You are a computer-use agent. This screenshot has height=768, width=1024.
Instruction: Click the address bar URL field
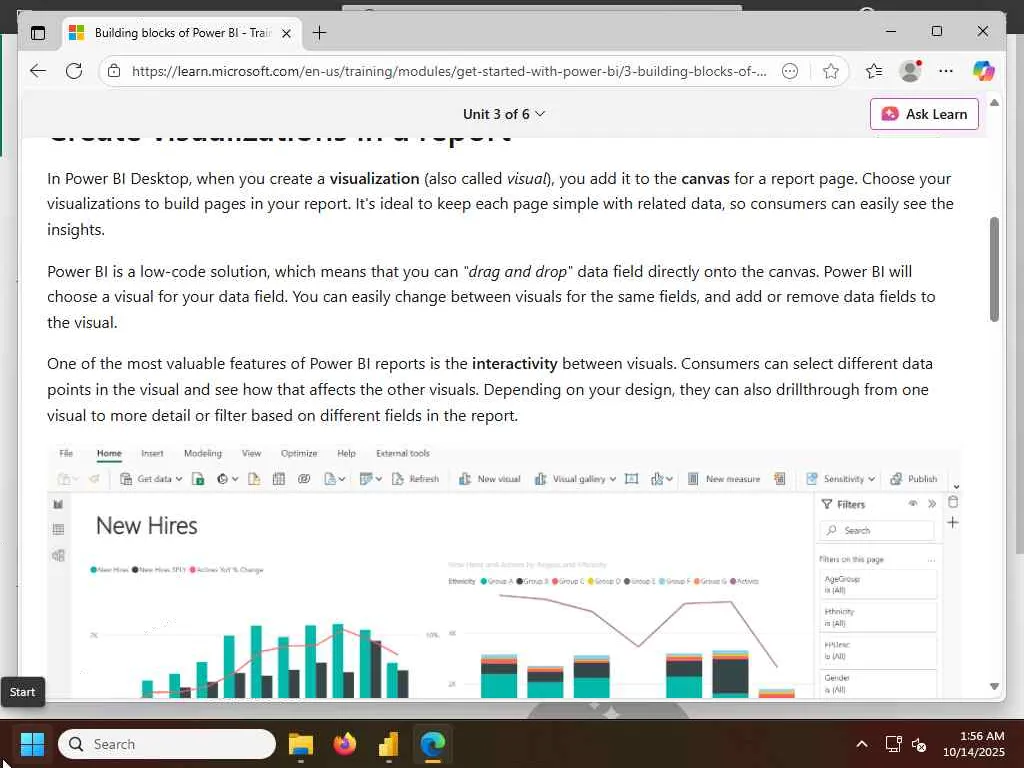[x=449, y=71]
